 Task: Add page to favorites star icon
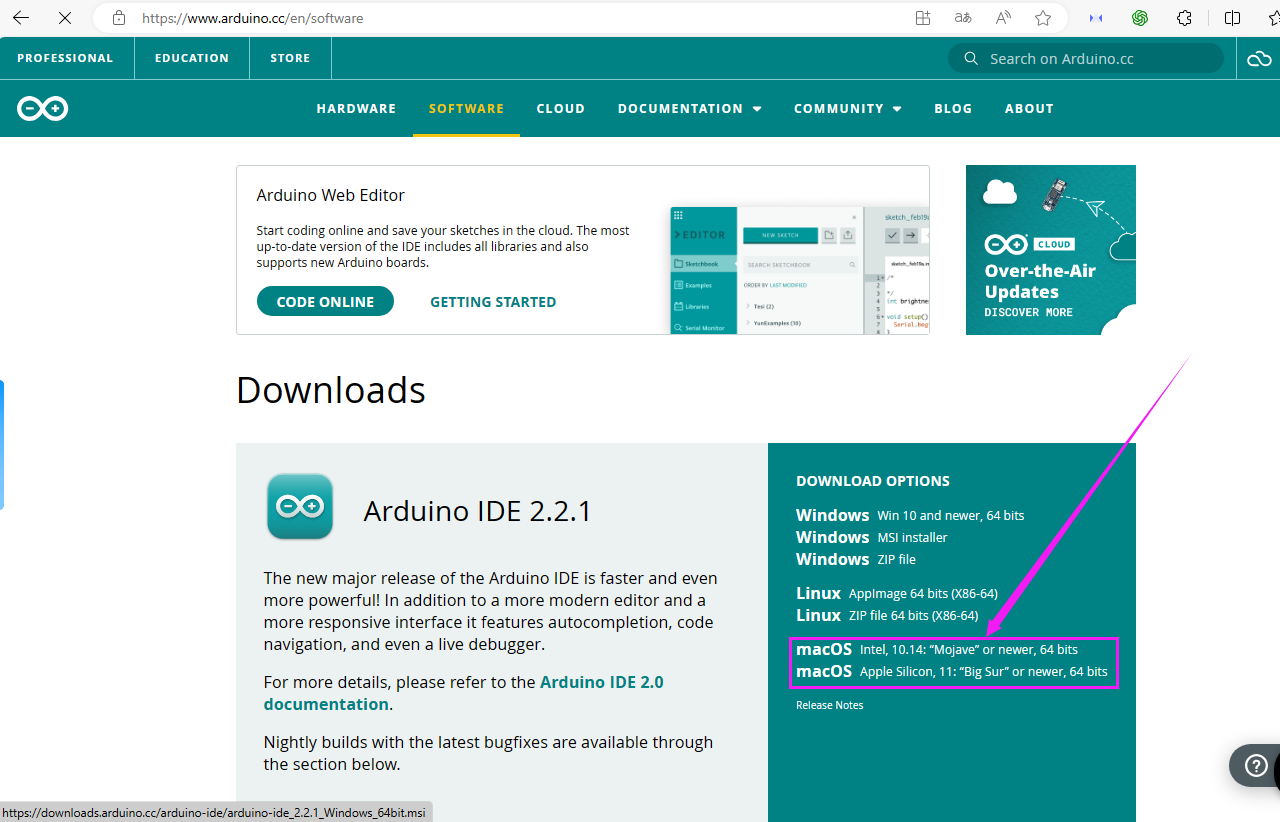tap(1043, 18)
